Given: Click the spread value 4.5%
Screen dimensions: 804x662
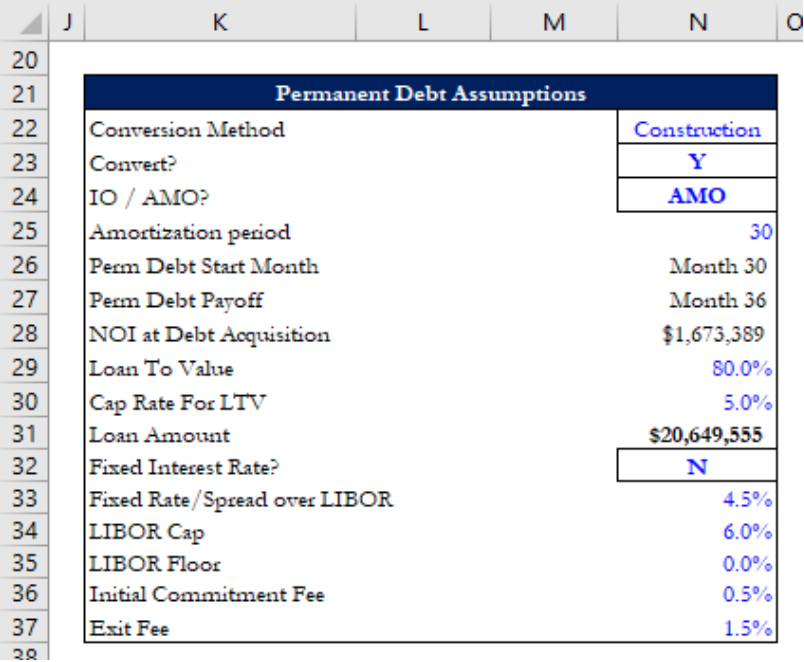Looking at the screenshot, I should tap(697, 498).
